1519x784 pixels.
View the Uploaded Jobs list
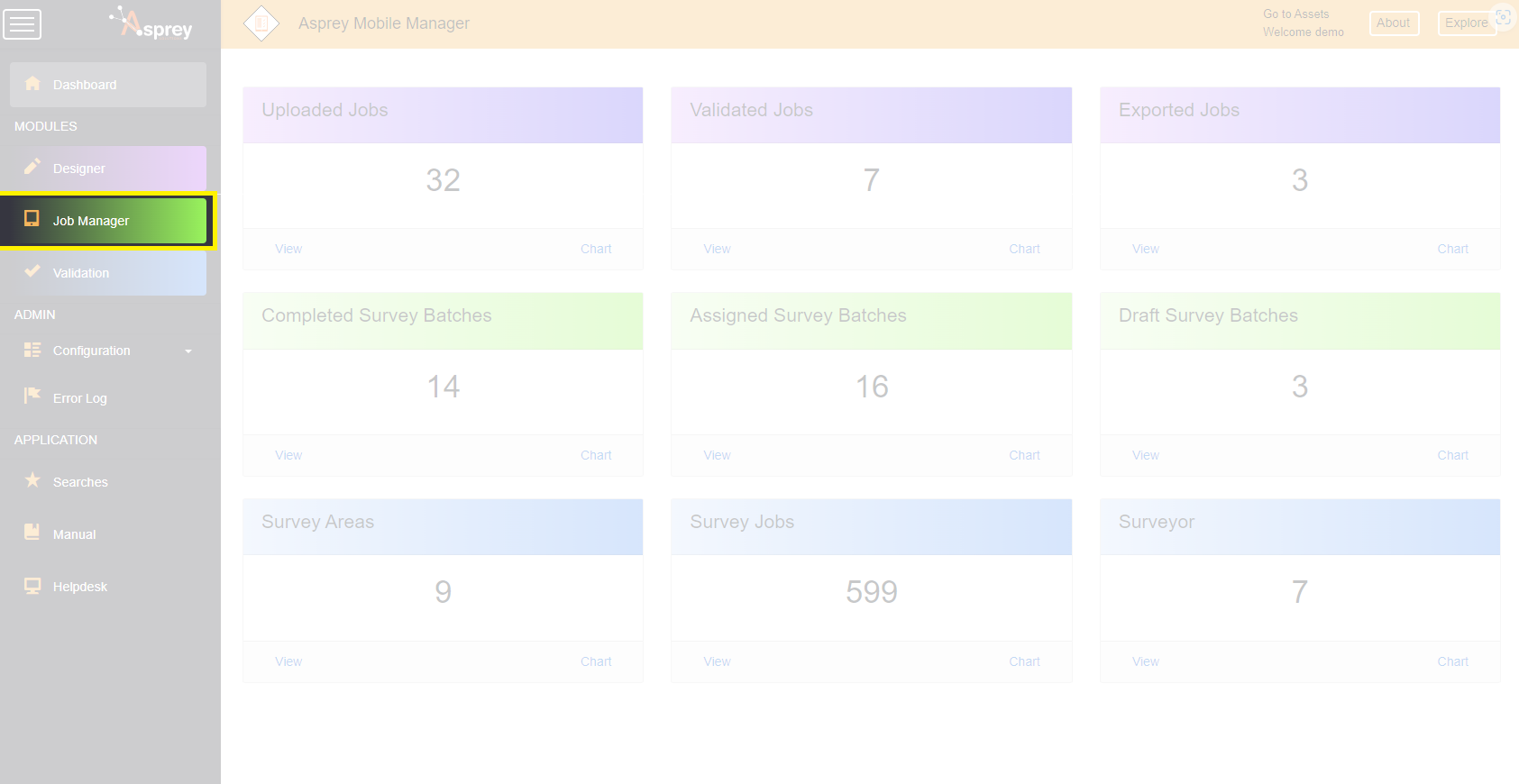pyautogui.click(x=288, y=249)
